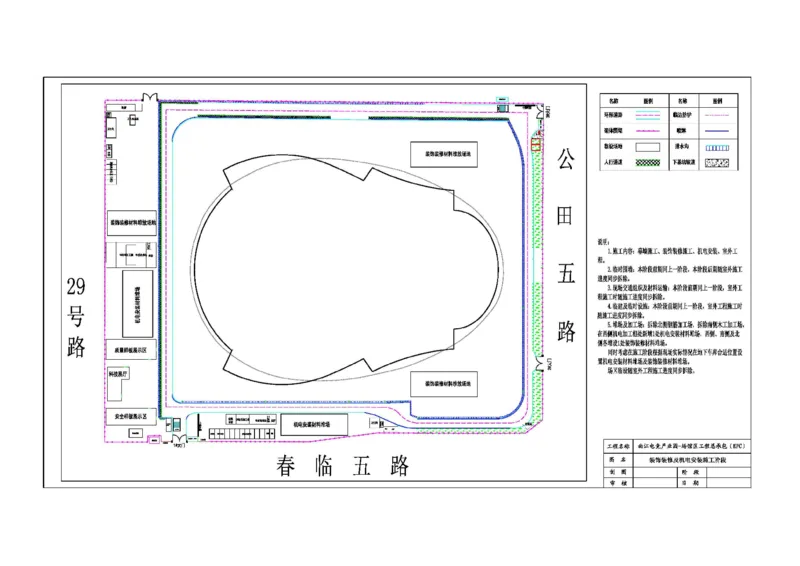Viewport: 800px width, 566px height.
Task: Click the stone hatch pattern in the legend
Action: click(717, 163)
